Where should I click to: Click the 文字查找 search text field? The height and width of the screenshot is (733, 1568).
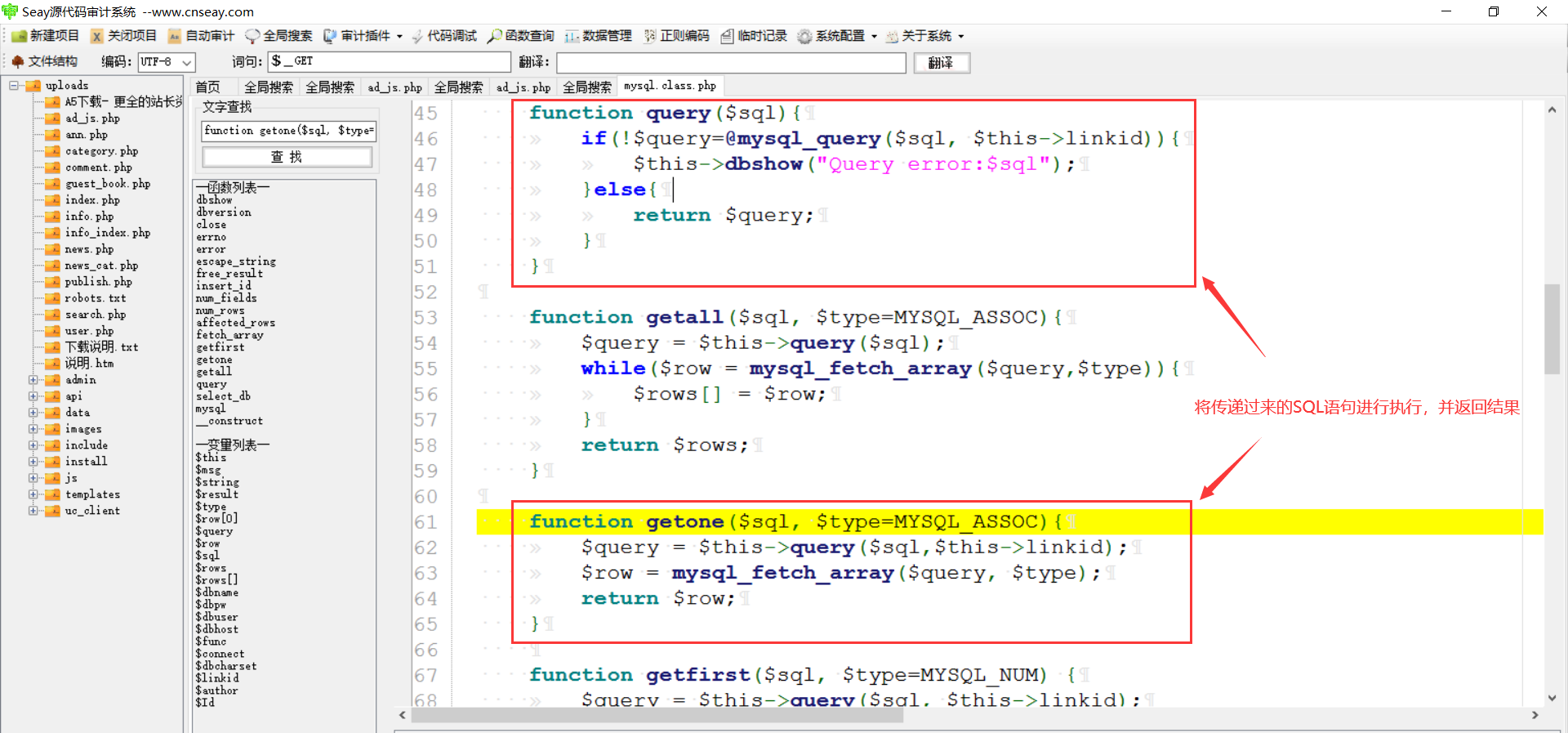pyautogui.click(x=288, y=131)
